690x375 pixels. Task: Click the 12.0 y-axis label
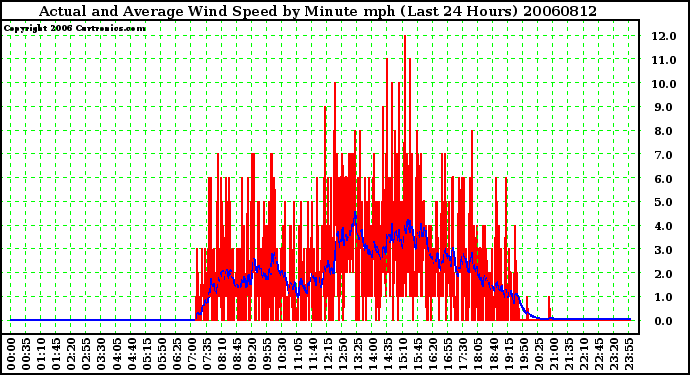[664, 36]
